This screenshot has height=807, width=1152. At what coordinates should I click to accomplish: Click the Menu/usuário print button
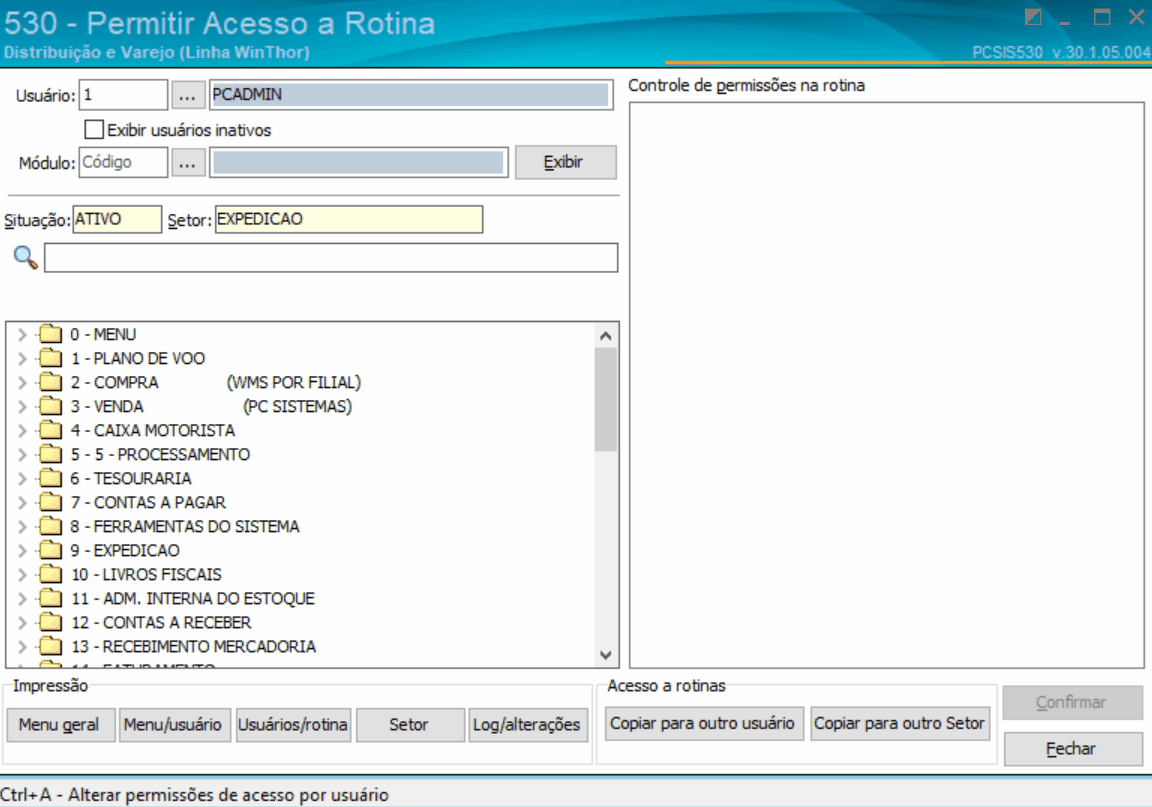tap(173, 725)
